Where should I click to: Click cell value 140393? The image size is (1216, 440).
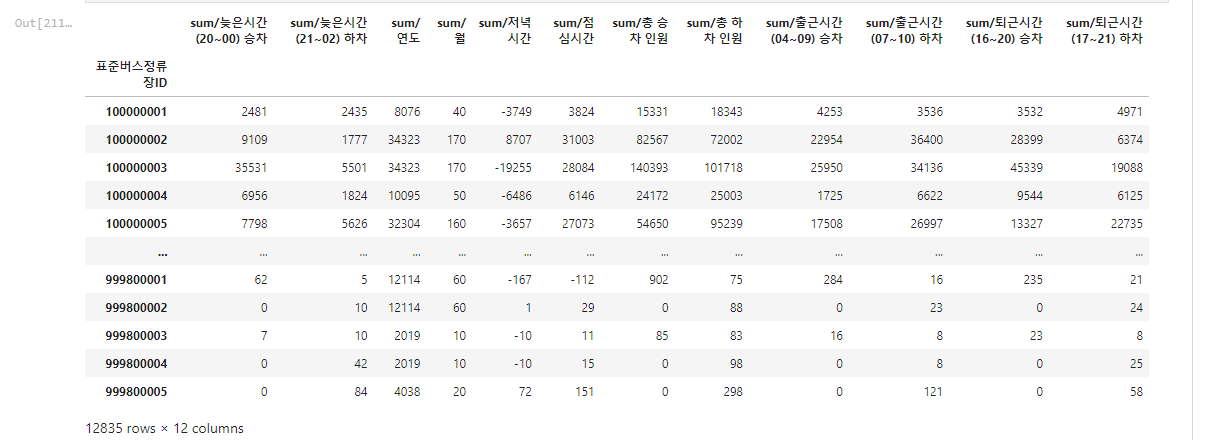(x=649, y=167)
